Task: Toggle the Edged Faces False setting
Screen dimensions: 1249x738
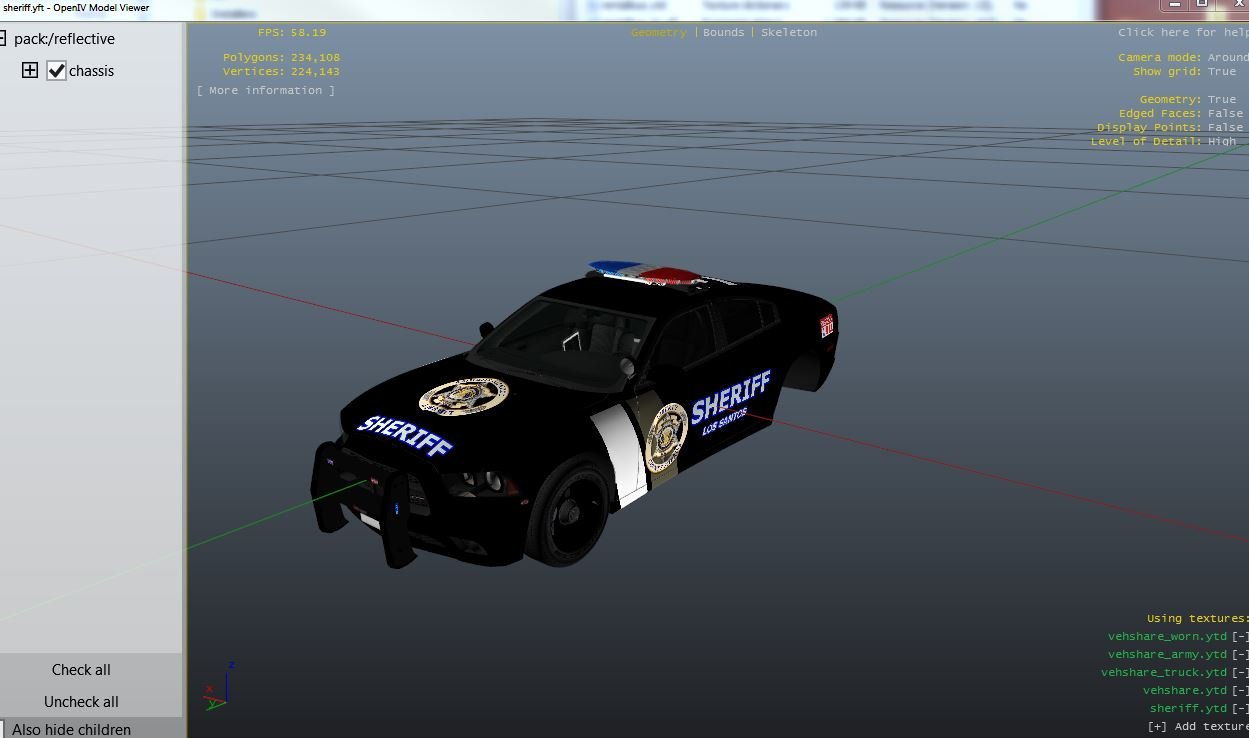Action: coord(1226,113)
